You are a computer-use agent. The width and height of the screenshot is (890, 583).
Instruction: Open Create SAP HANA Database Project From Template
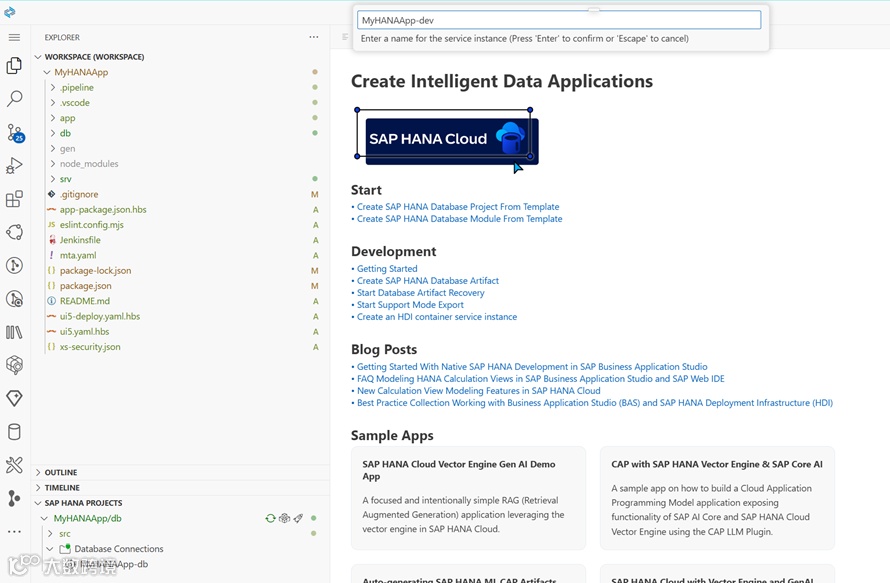pos(458,207)
